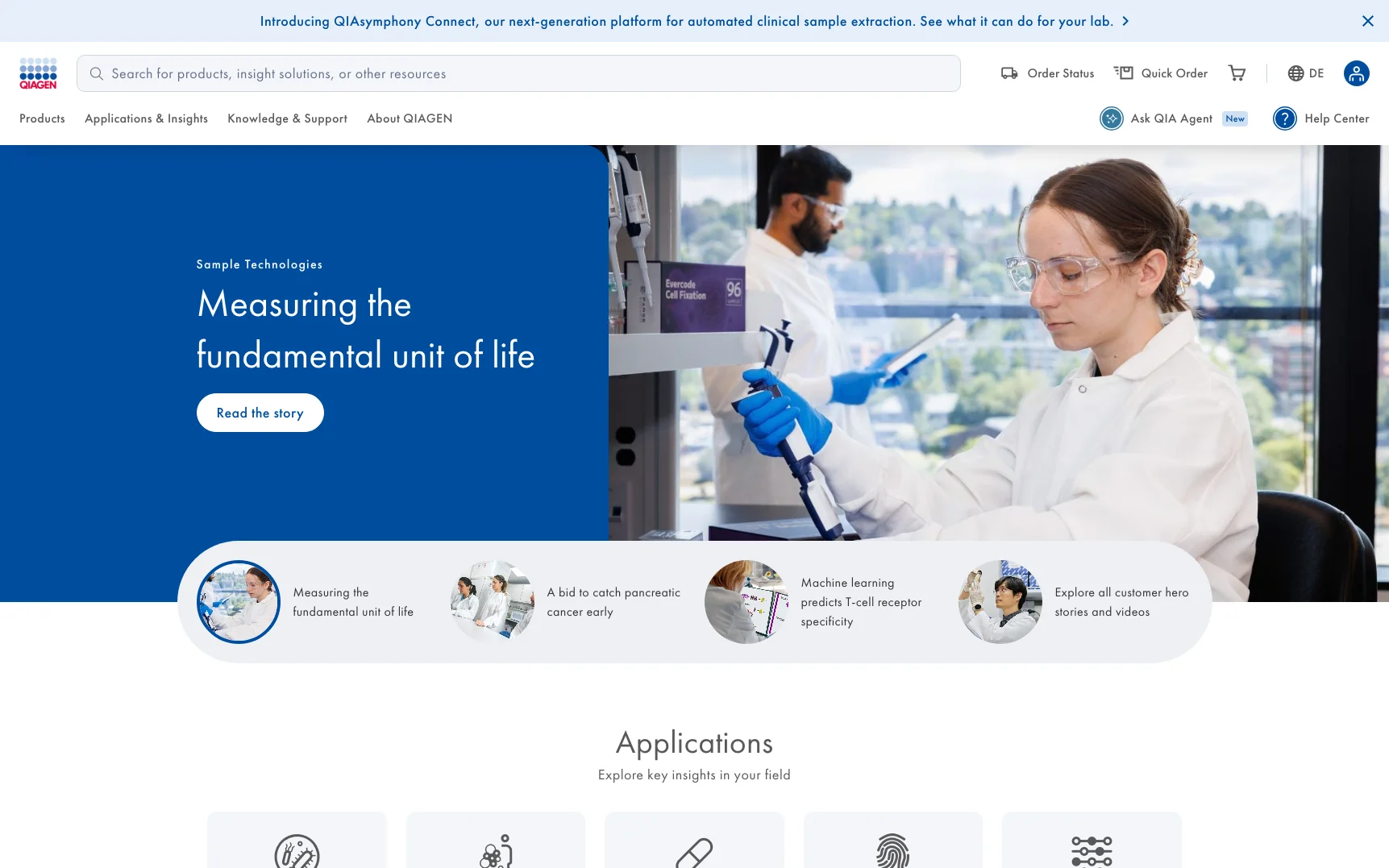The image size is (1389, 868).
Task: Click Read the story button
Action: [x=260, y=413]
